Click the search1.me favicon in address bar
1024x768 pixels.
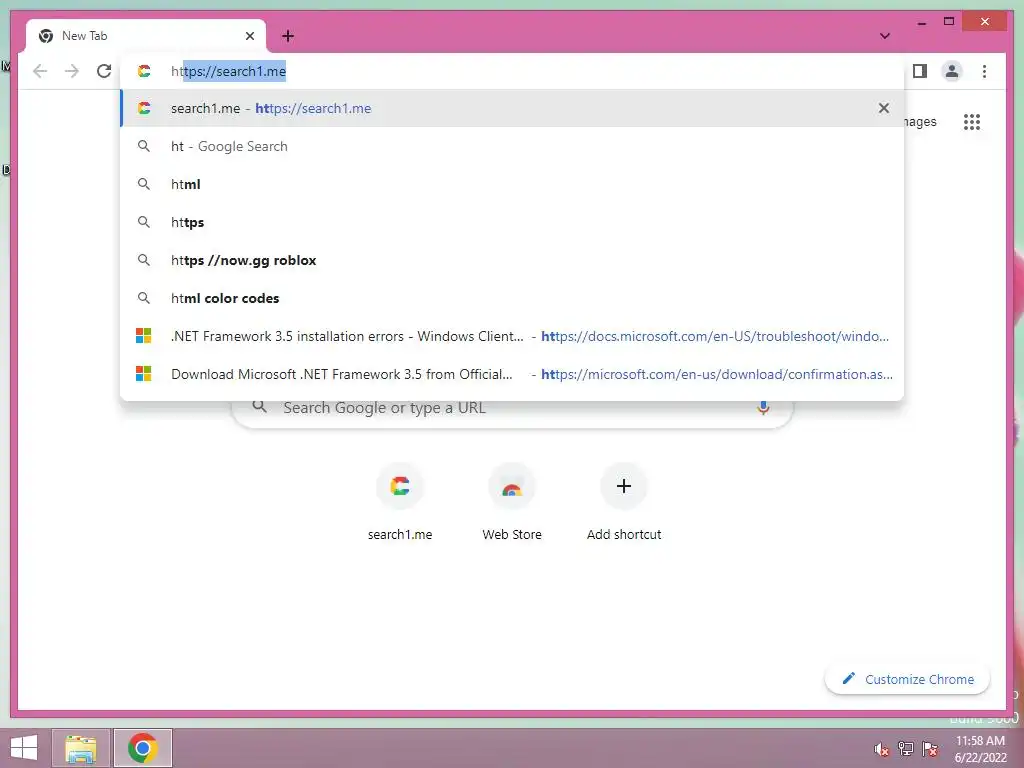point(144,71)
